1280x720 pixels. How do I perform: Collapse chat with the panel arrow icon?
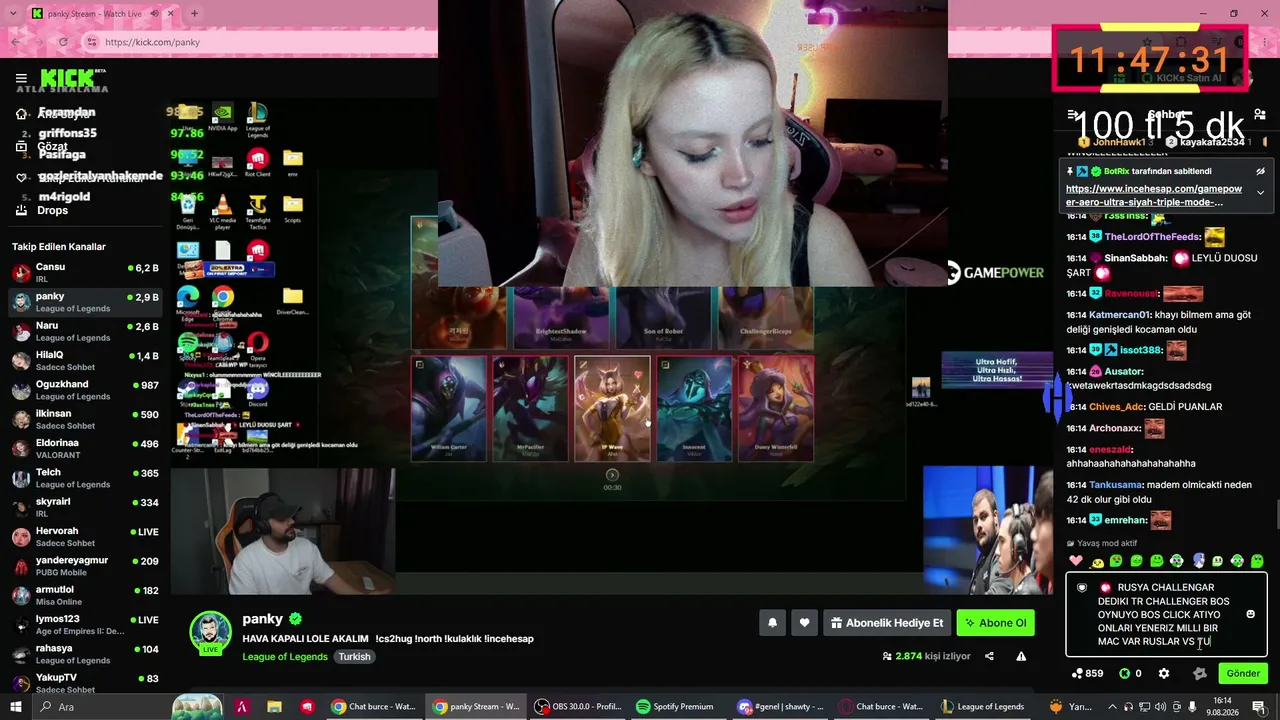[1073, 115]
